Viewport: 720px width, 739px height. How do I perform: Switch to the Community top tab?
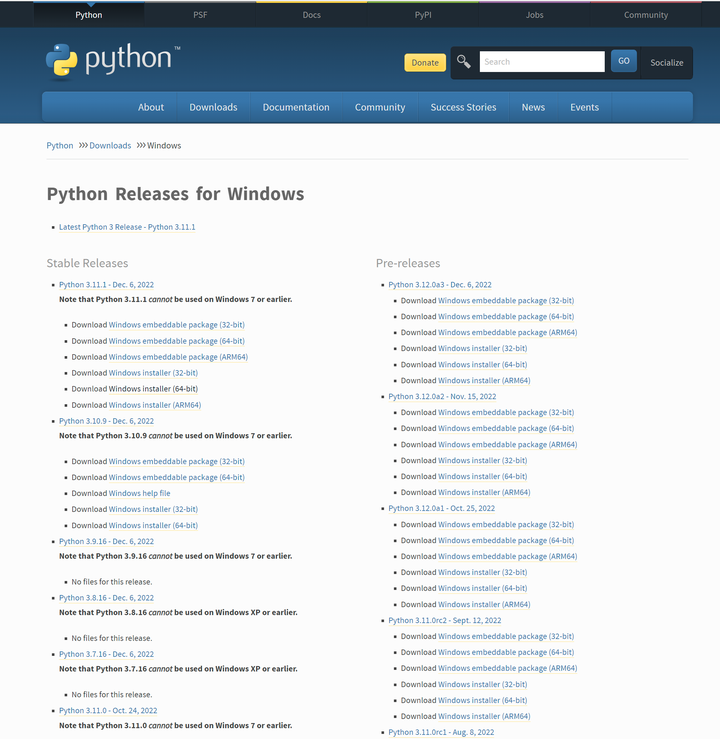click(646, 15)
